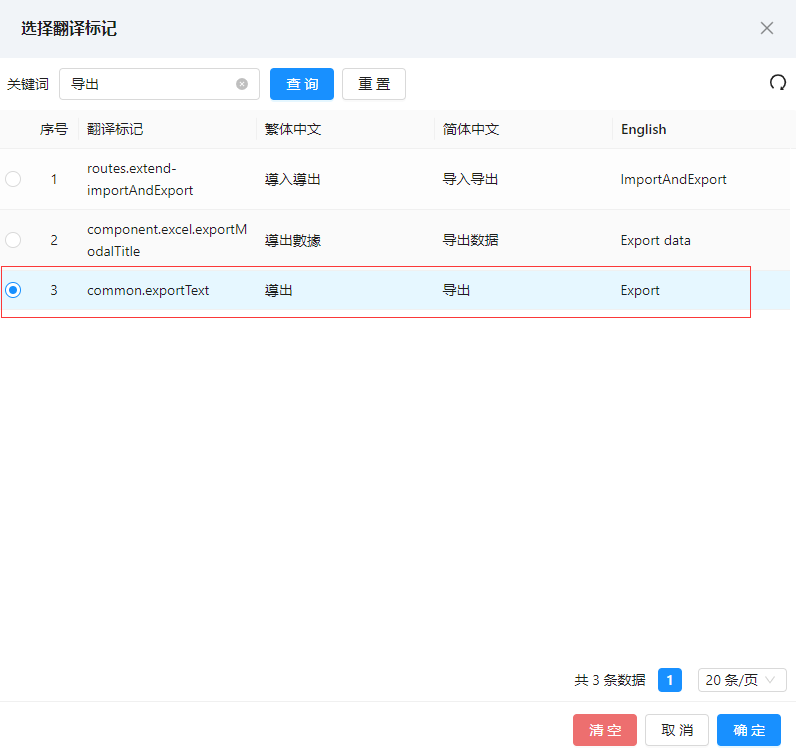Confirm selection with 确定 button
Image resolution: width=796 pixels, height=756 pixels.
coord(748,730)
